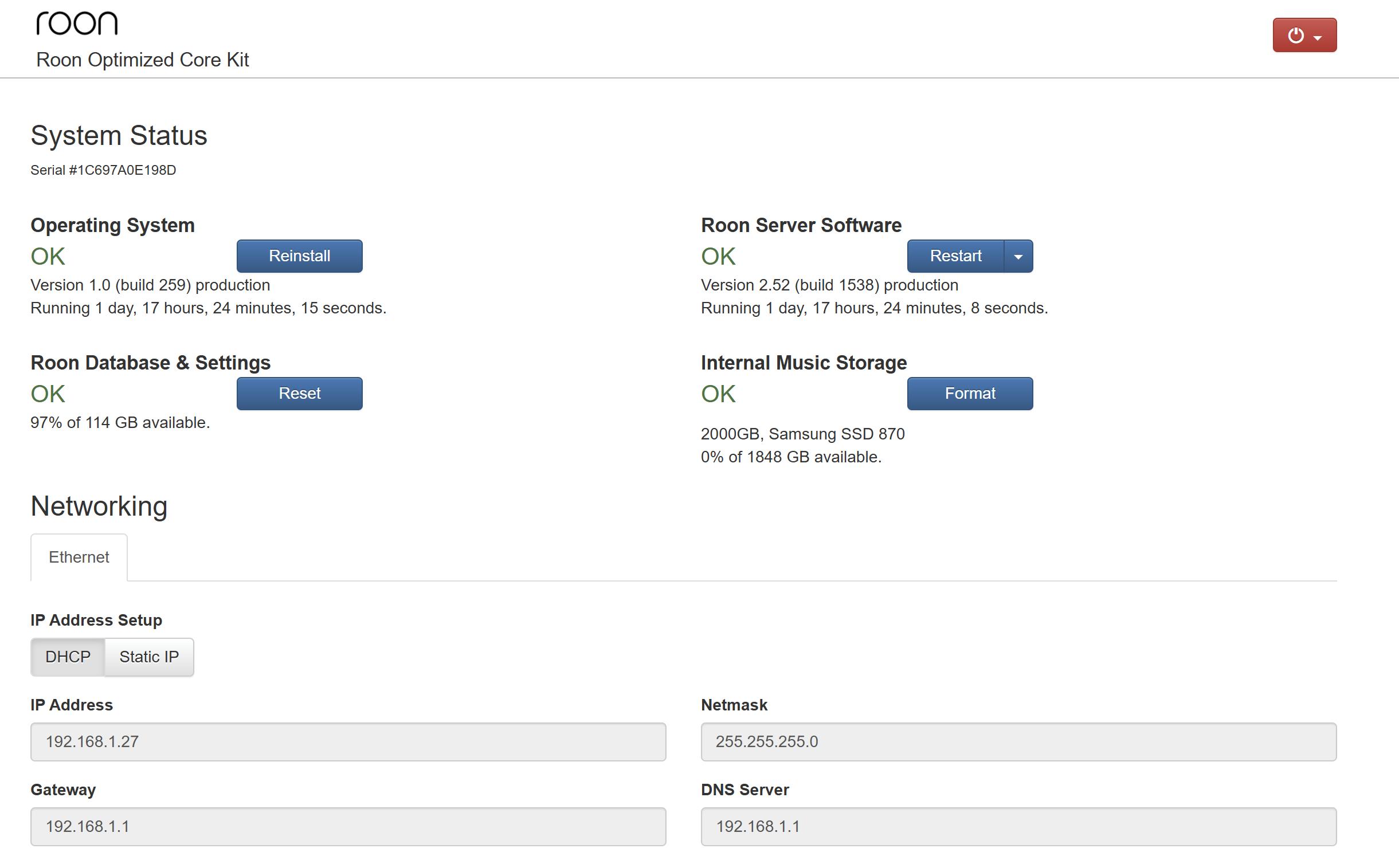The image size is (1399, 868).
Task: Click the Gateway field
Action: pos(348,827)
